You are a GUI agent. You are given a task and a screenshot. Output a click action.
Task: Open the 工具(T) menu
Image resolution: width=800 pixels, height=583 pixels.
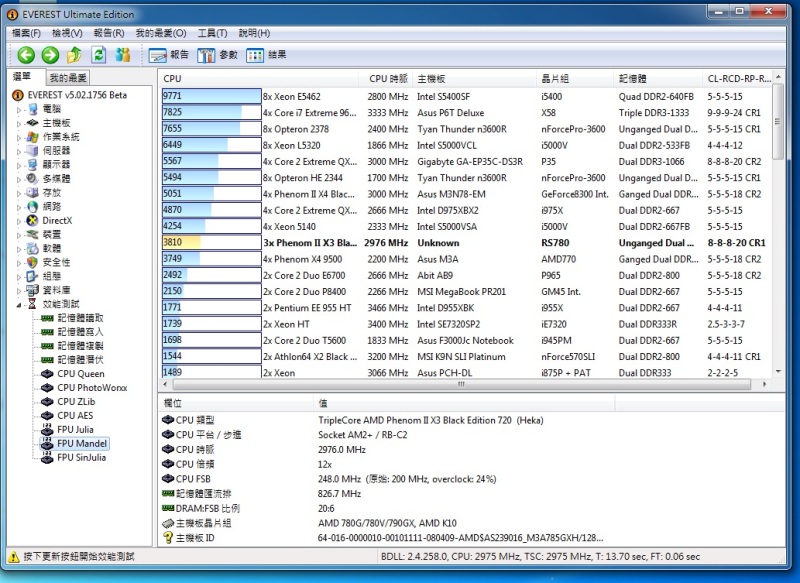click(x=212, y=33)
